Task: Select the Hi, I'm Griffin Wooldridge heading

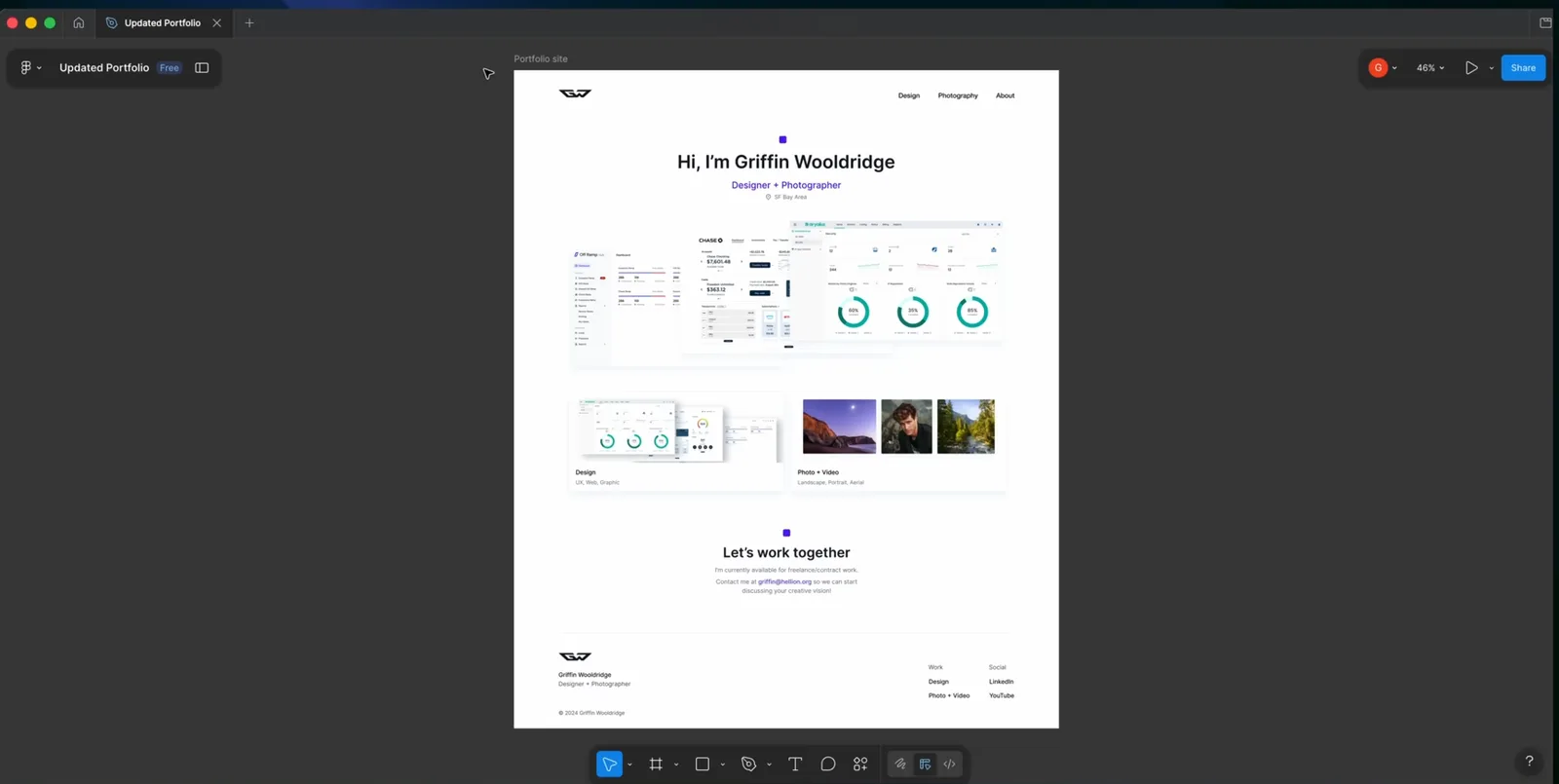Action: 786,162
